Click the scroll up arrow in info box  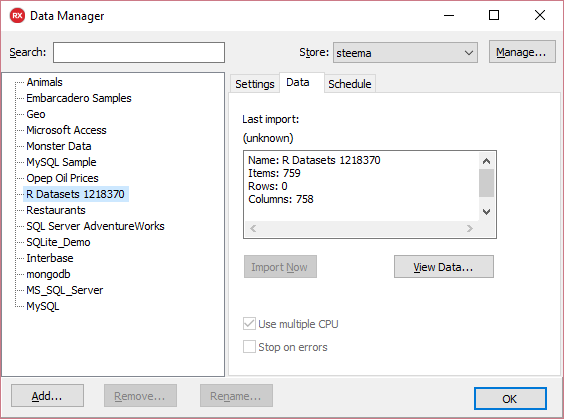[486, 161]
